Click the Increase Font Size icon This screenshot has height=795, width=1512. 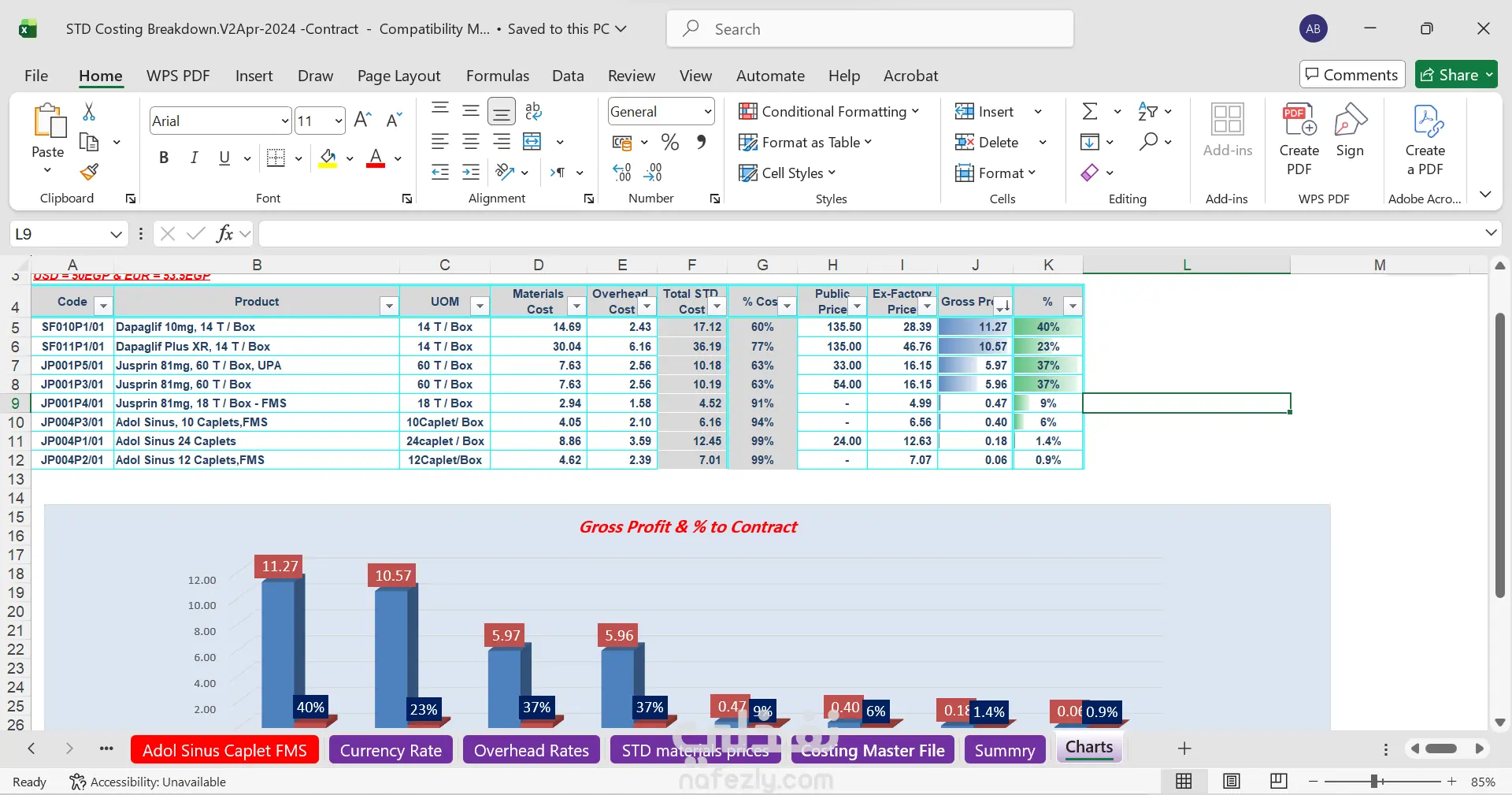pyautogui.click(x=362, y=120)
